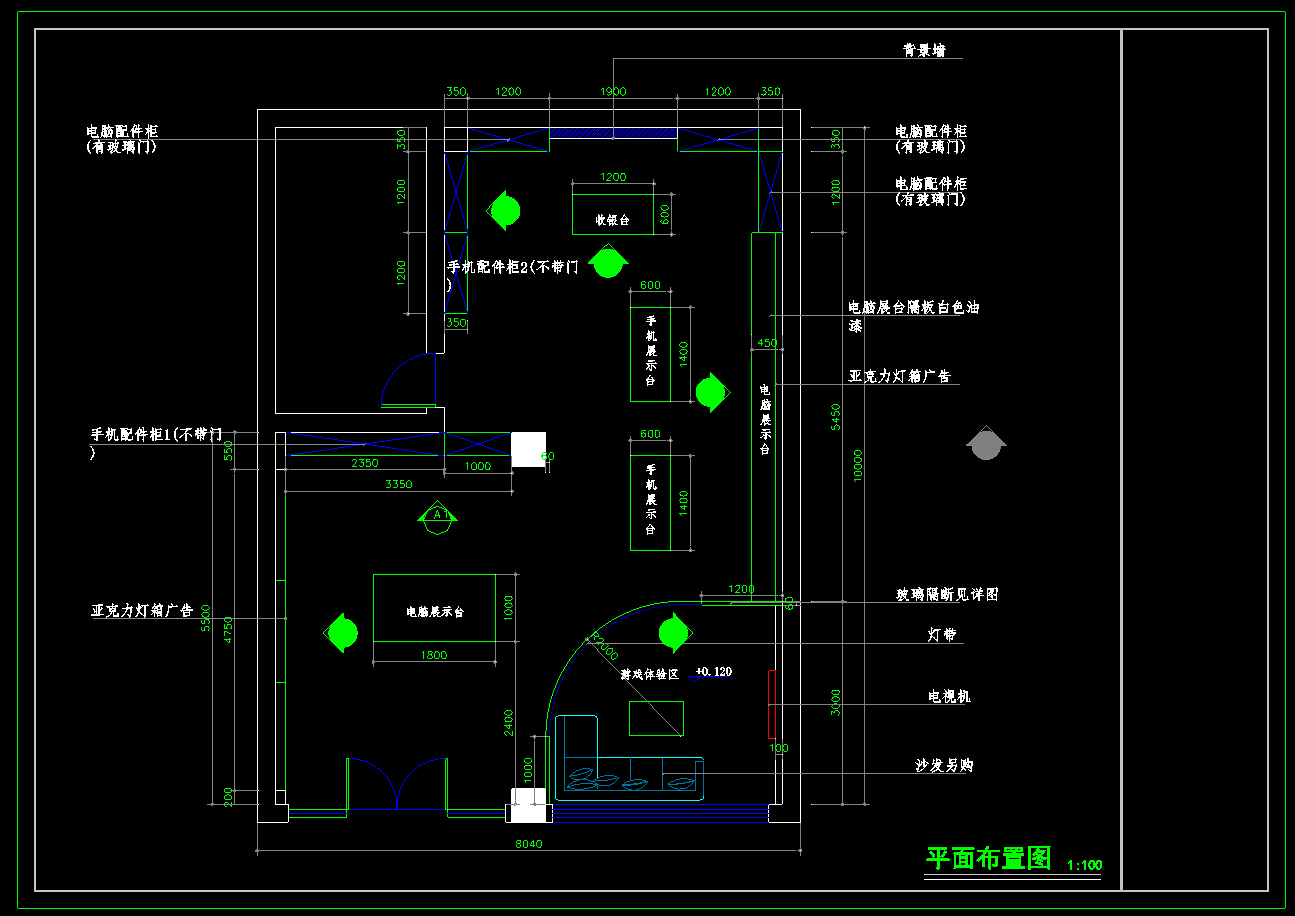Click the 电视机 annotation text
The height and width of the screenshot is (916, 1295).
point(950,696)
